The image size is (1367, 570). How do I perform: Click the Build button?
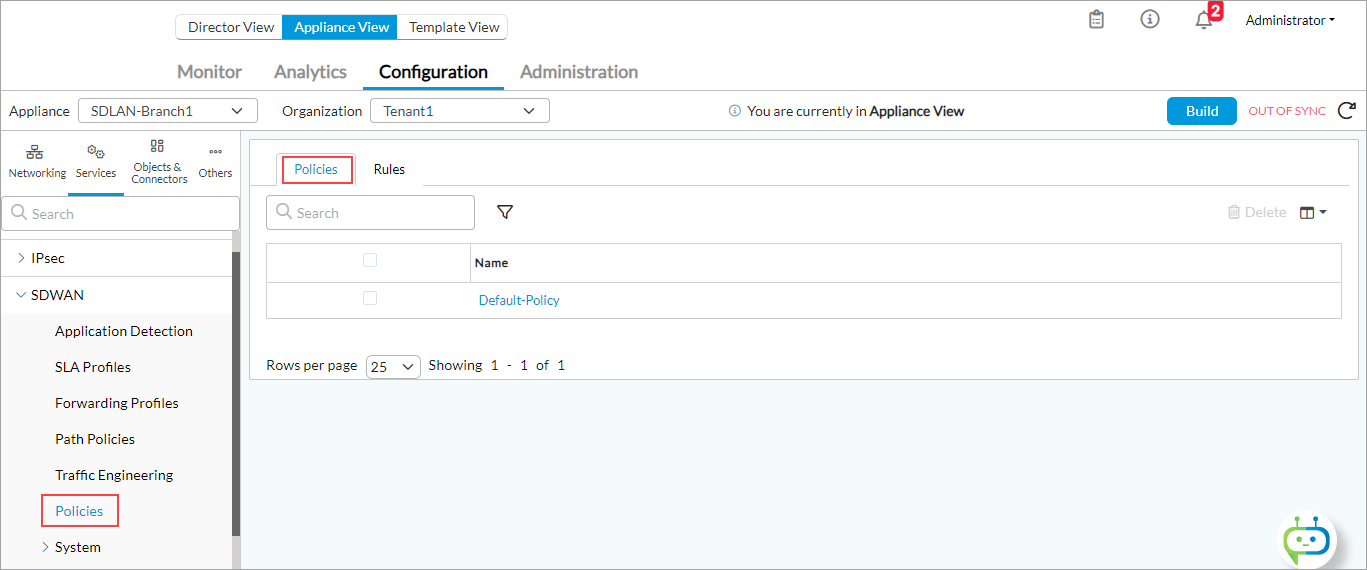click(1202, 111)
